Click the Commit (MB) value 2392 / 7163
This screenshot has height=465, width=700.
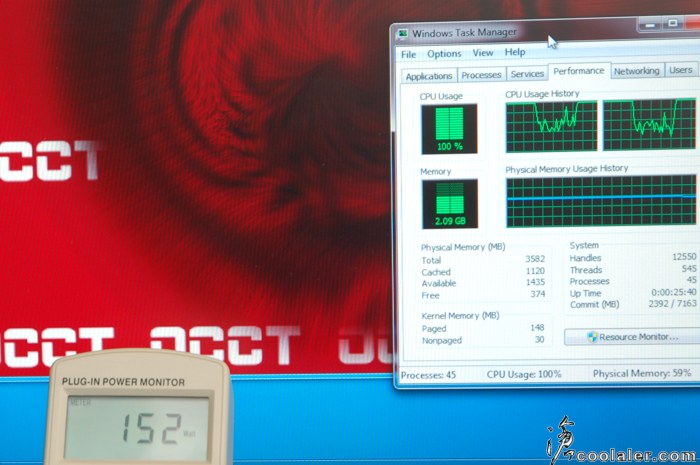(x=672, y=303)
